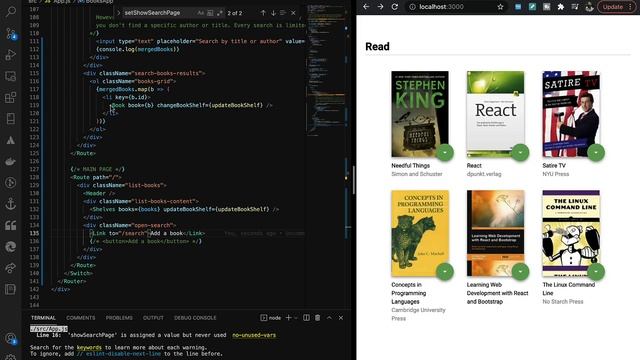Click the Stephen King Needful Things cover
The width and height of the screenshot is (640, 360).
(x=420, y=114)
